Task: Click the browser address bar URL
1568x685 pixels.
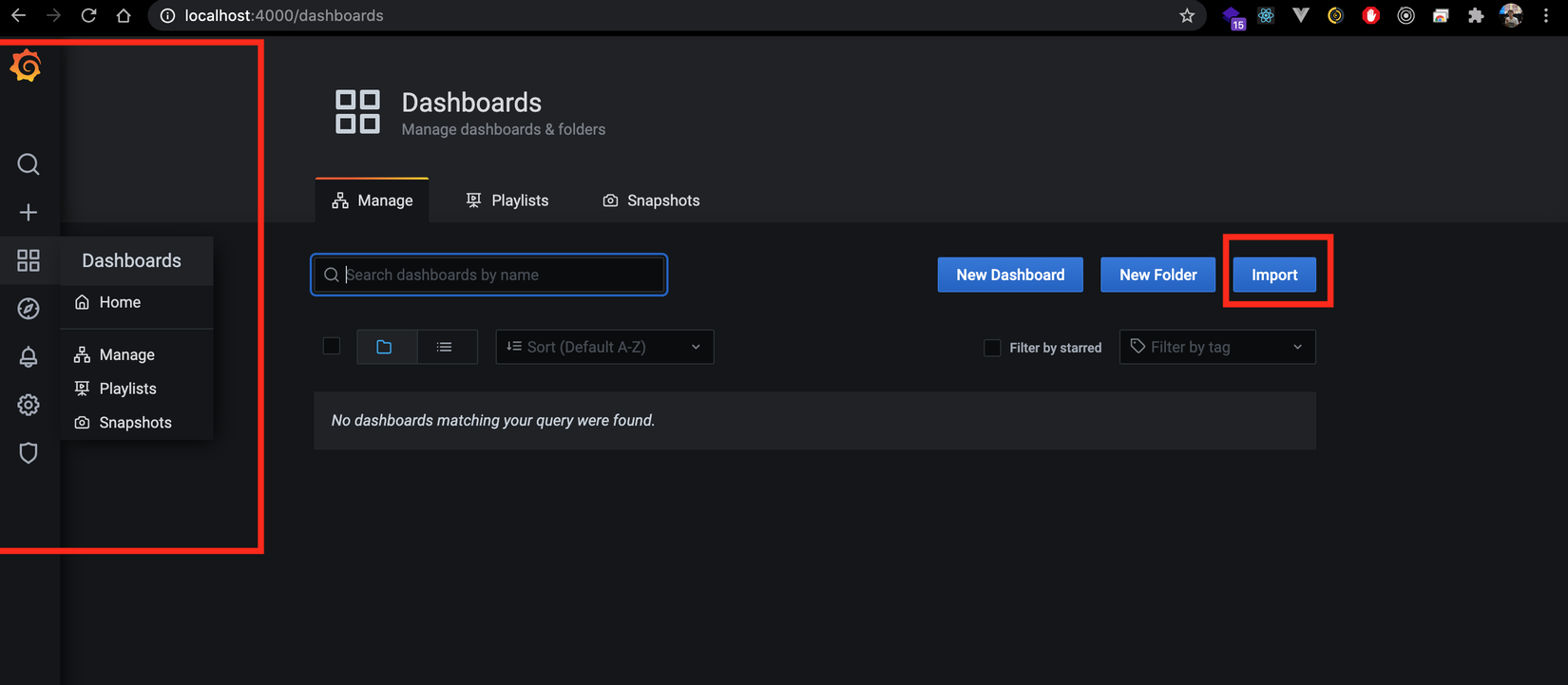Action: pos(284,15)
